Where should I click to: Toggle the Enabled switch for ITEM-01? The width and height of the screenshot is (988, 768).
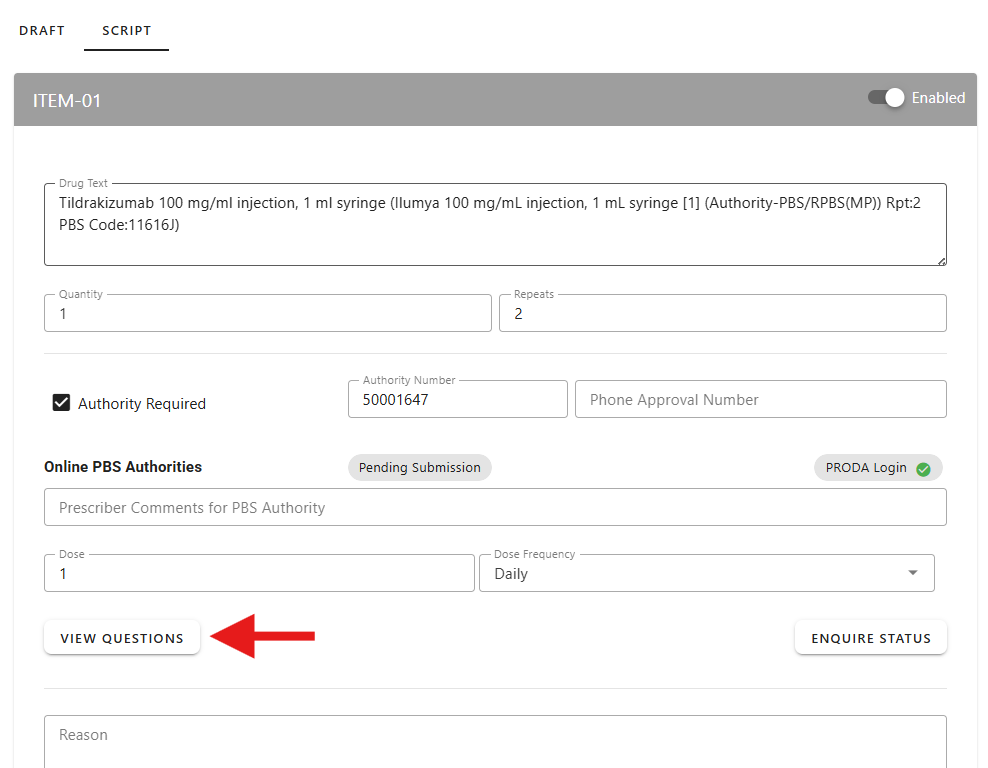(886, 98)
